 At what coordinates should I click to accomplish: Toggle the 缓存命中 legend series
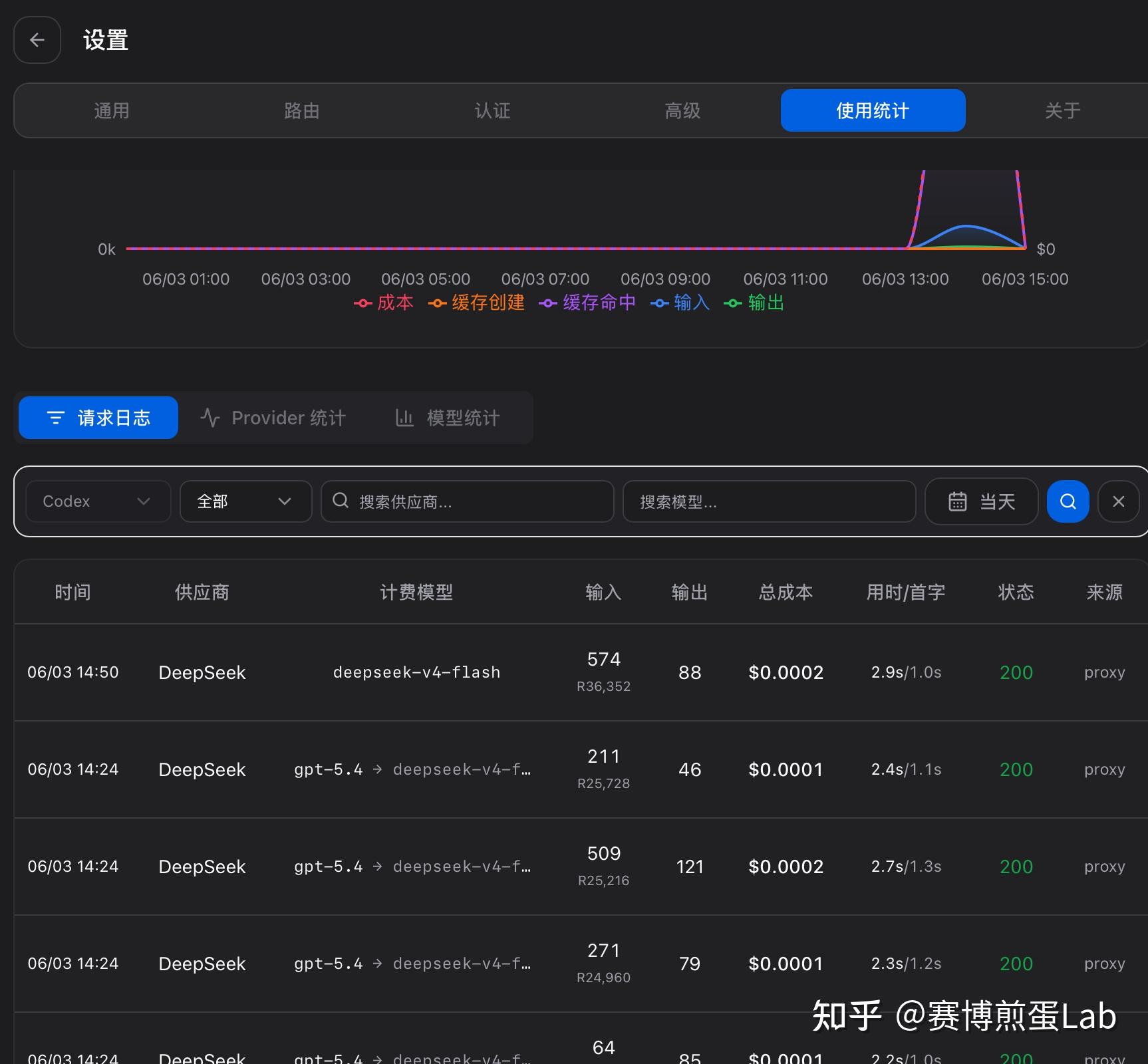click(x=587, y=303)
